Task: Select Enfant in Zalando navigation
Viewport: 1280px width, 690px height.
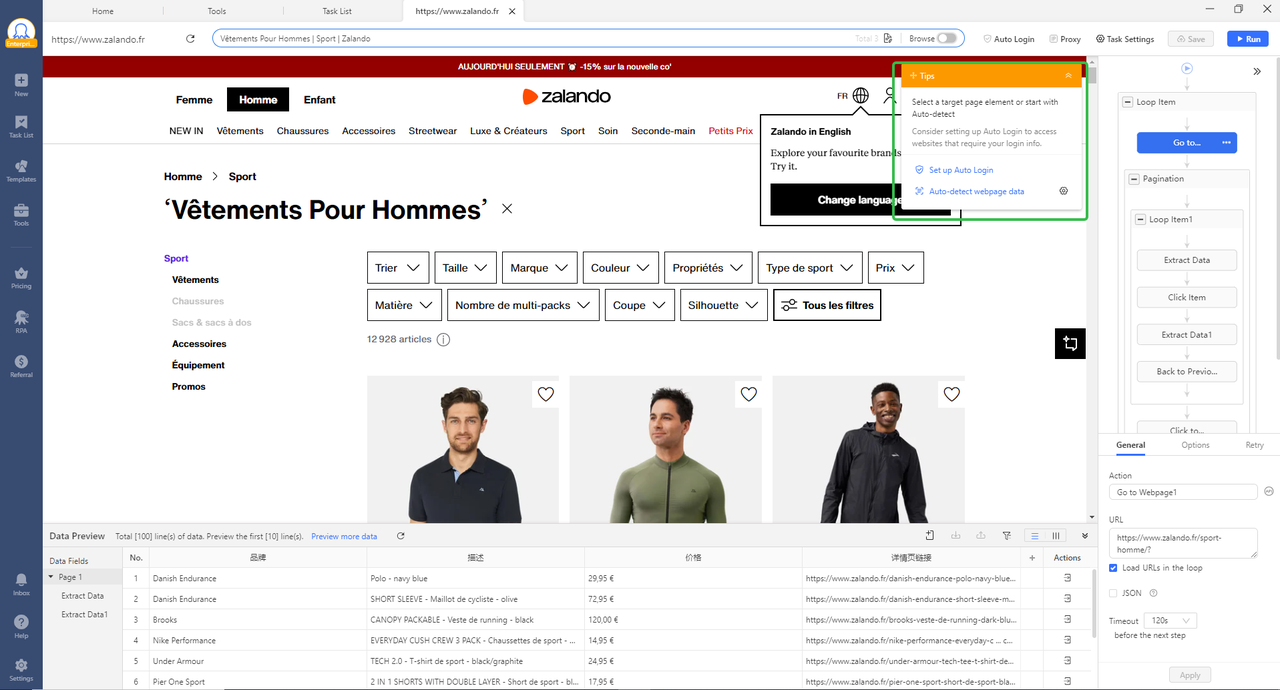Action: [320, 100]
